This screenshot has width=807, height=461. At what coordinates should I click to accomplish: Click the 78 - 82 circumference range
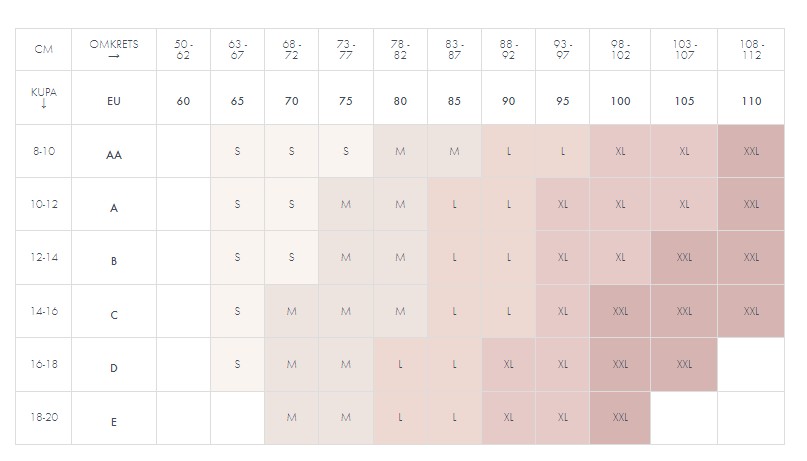tap(400, 49)
